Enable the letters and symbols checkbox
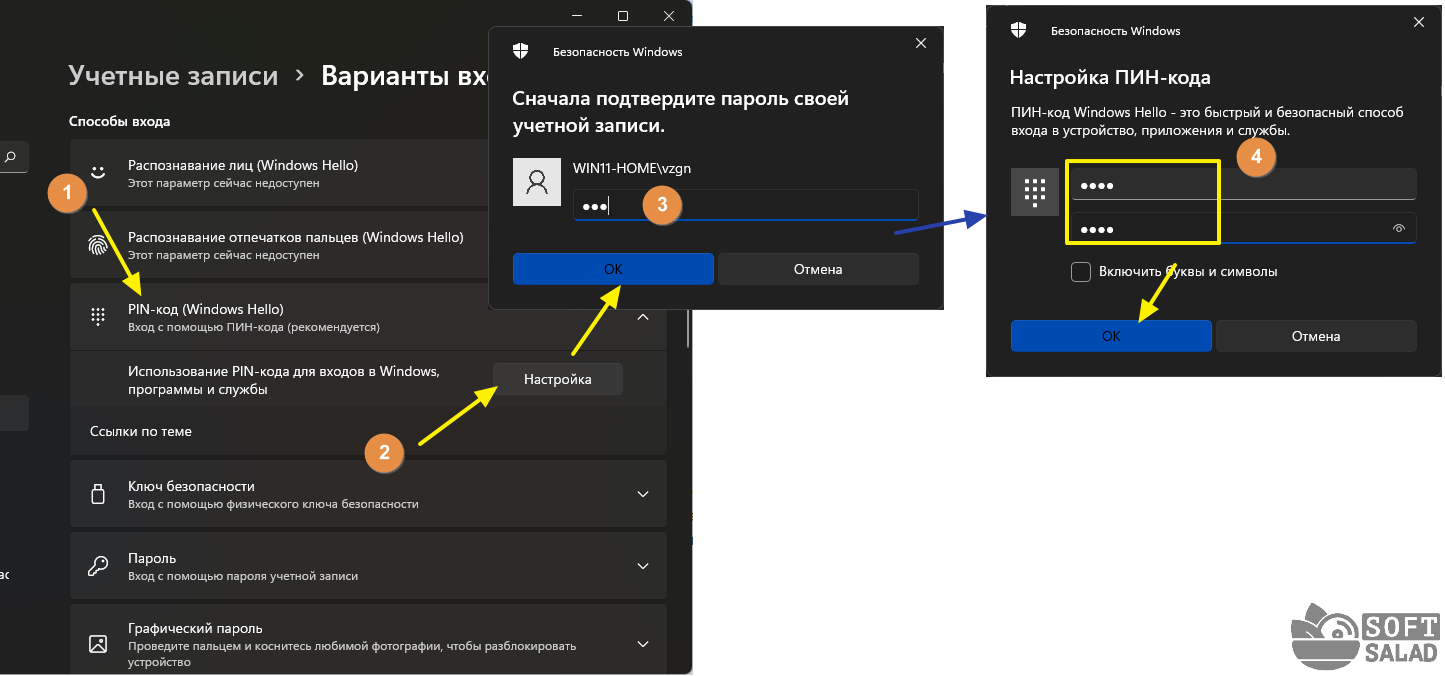 (x=1081, y=272)
